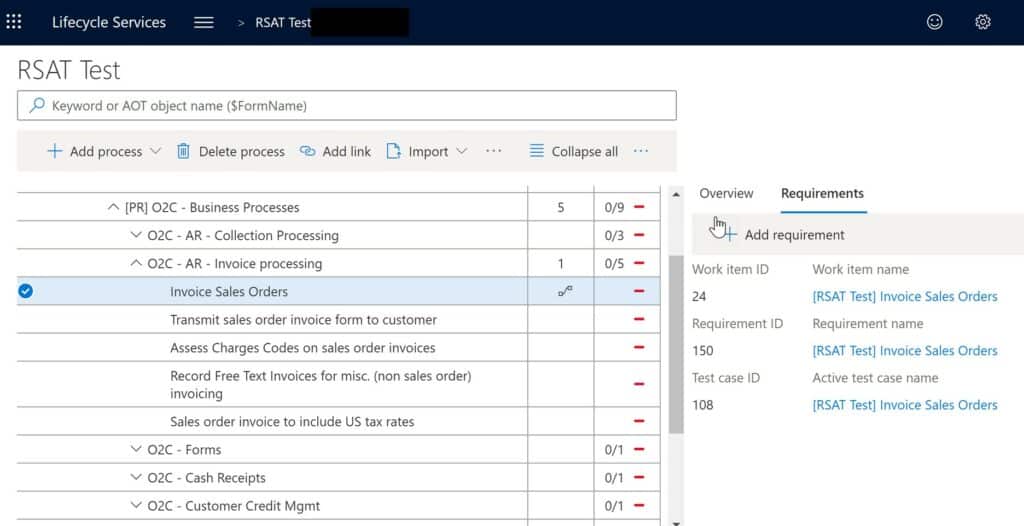Image resolution: width=1024 pixels, height=526 pixels.
Task: Click the 0/3 count in Collection Processing row
Action: [614, 236]
